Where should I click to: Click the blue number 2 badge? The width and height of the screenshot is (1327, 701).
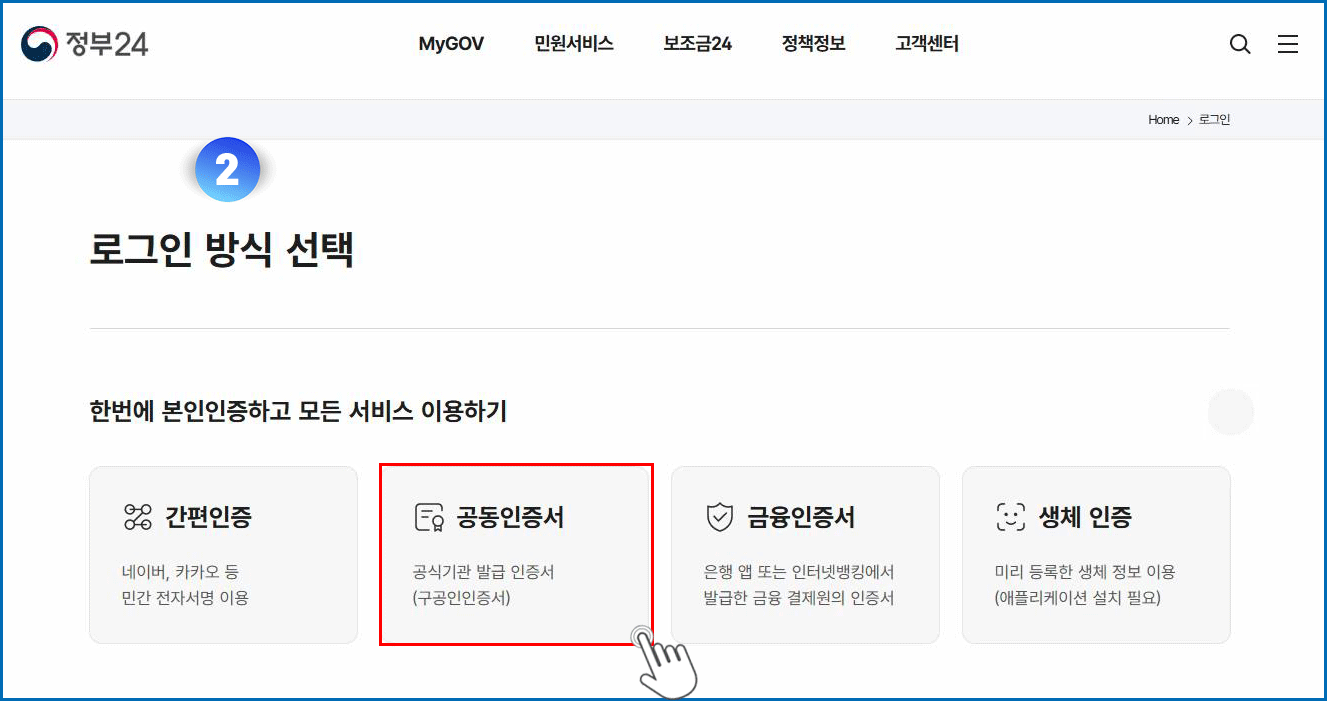point(228,170)
